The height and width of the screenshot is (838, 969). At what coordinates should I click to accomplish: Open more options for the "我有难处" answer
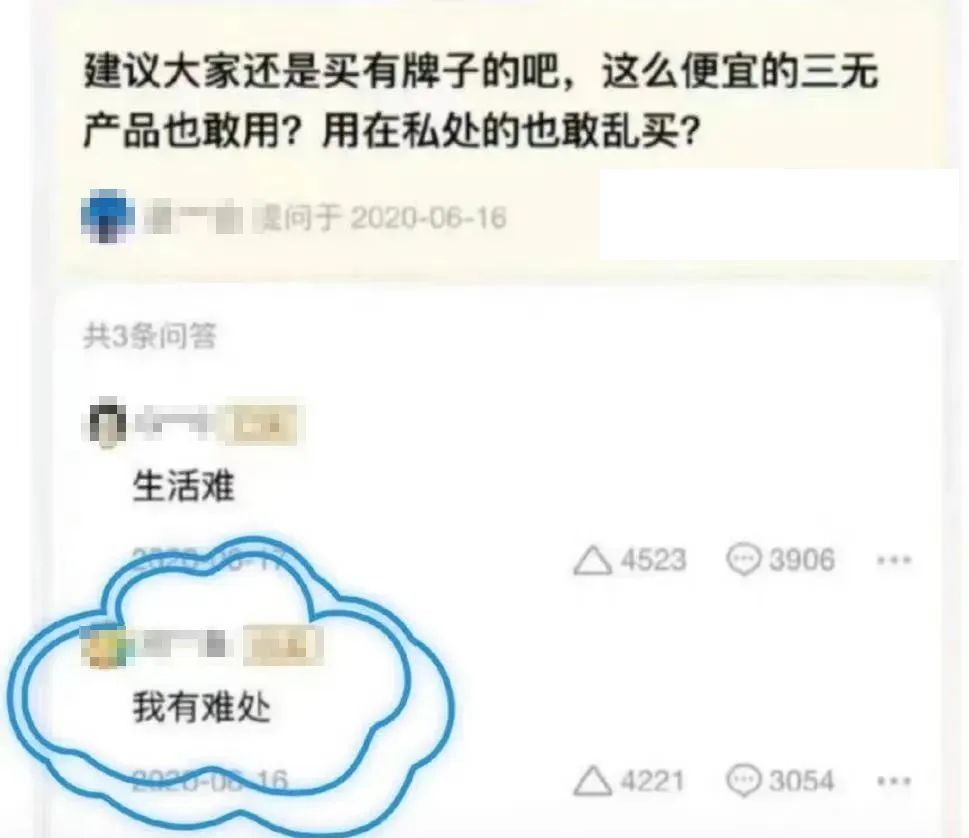(894, 781)
